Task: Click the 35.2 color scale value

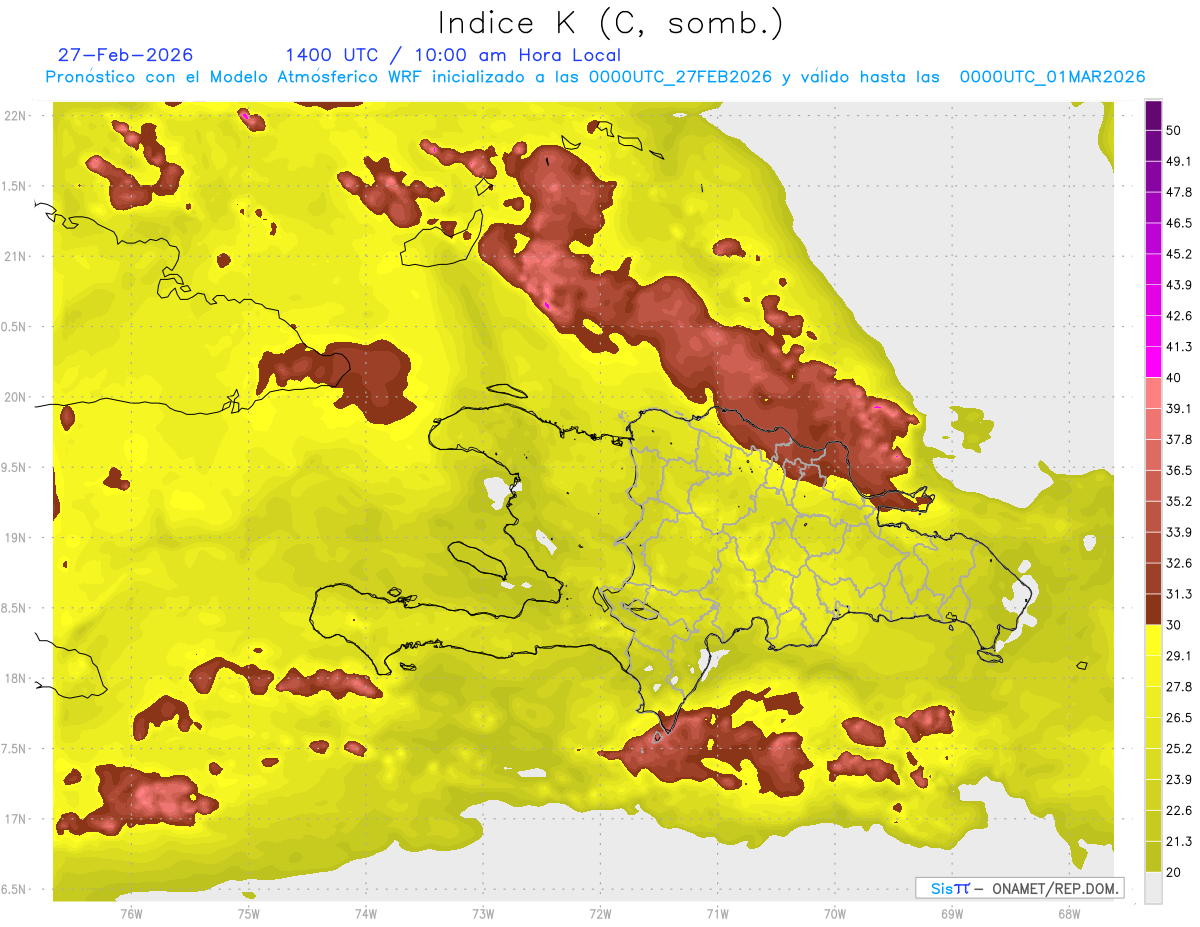Action: [x=1179, y=501]
